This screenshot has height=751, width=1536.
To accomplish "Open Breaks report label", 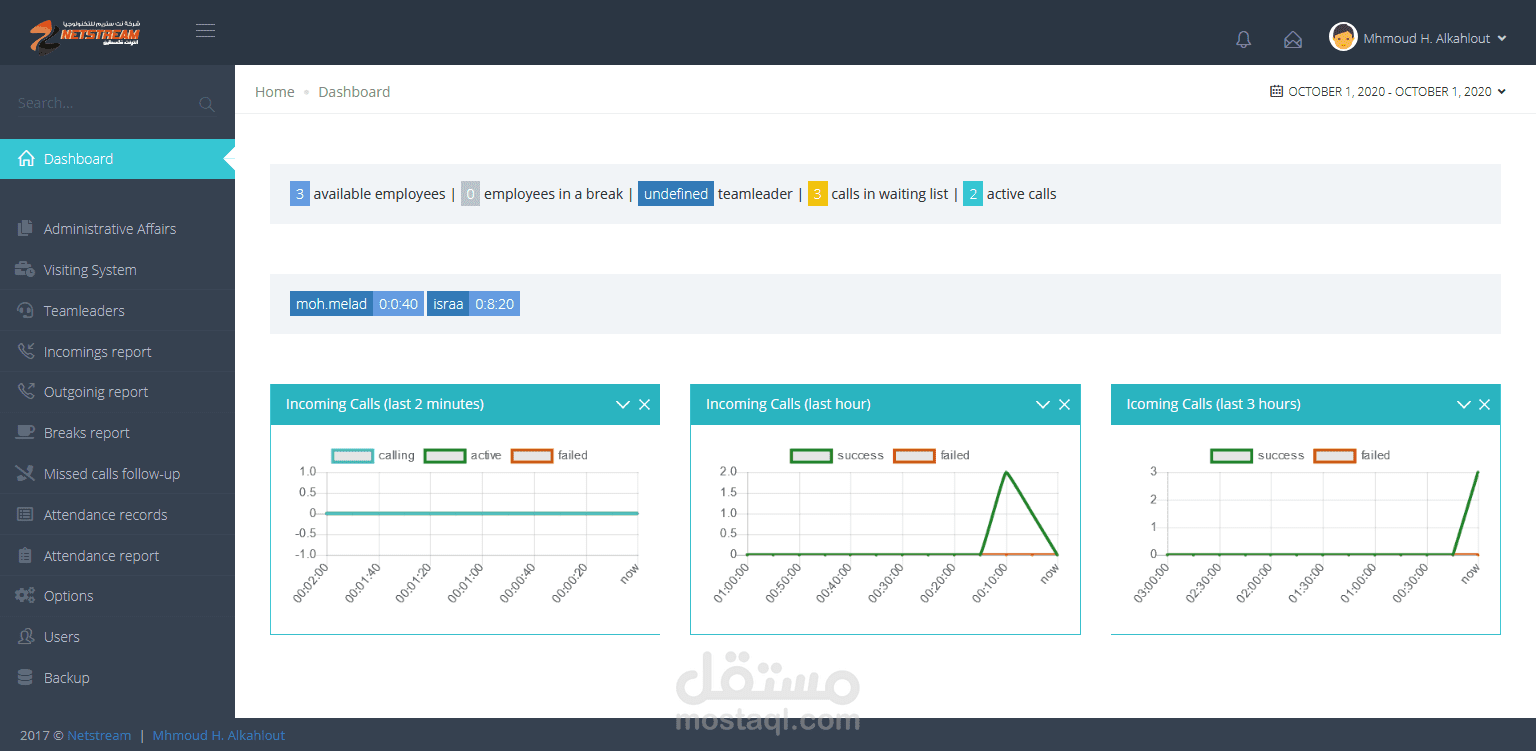I will [87, 433].
